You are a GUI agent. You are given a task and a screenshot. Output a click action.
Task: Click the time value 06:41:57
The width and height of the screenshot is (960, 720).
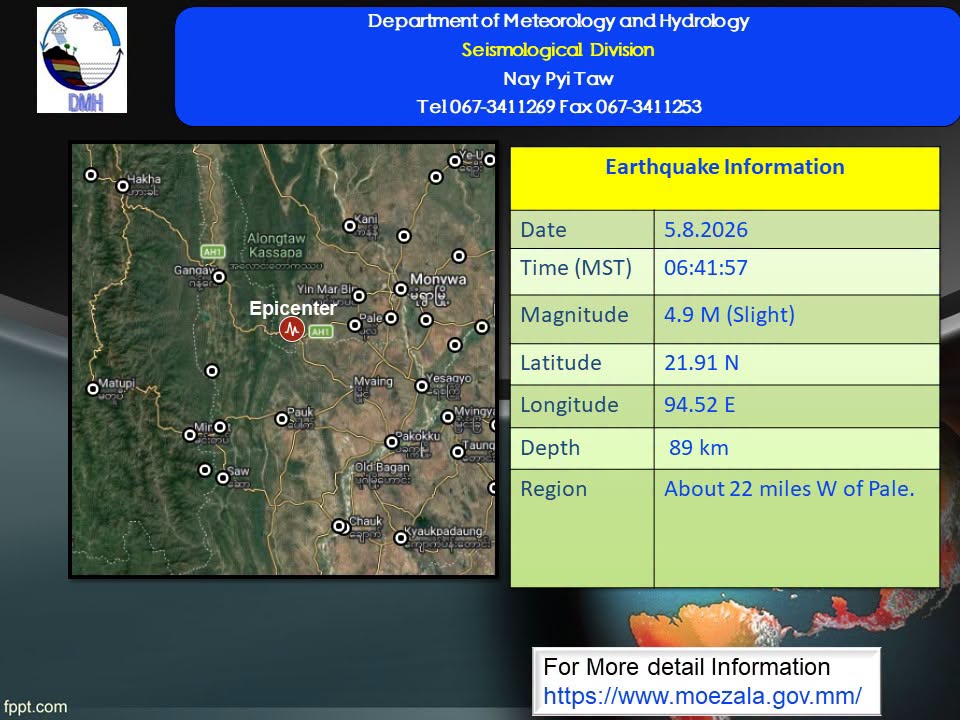tap(706, 268)
